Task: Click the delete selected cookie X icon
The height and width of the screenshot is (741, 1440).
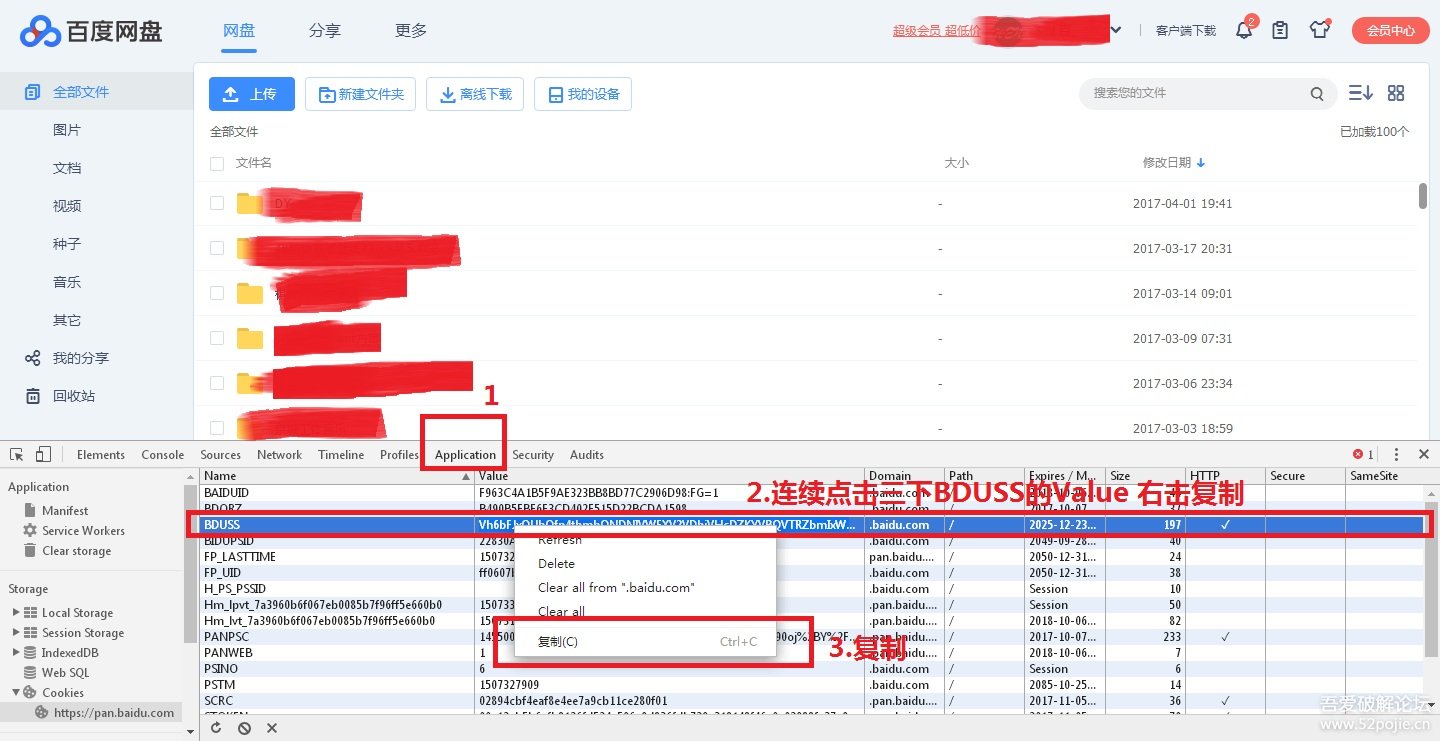Action: coord(271,728)
